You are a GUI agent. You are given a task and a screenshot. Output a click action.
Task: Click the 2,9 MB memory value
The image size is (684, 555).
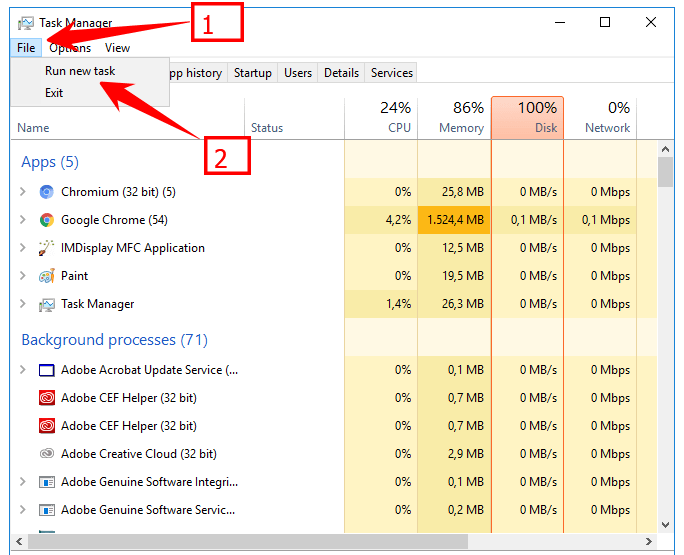coord(465,454)
